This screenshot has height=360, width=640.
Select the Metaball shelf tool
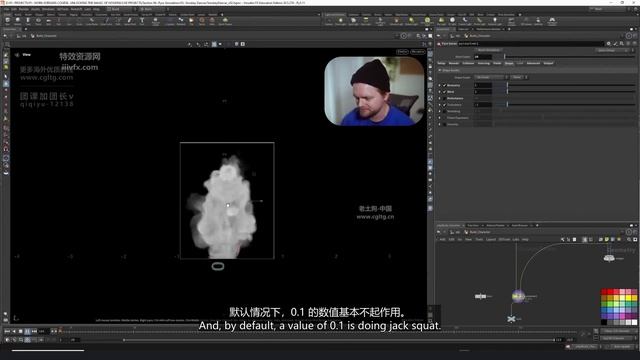point(181,20)
